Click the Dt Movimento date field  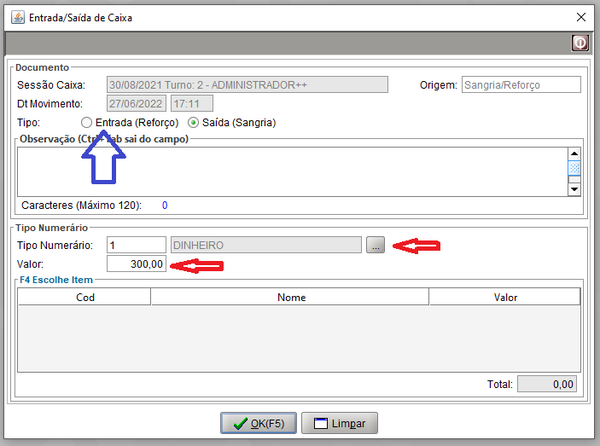pos(136,103)
